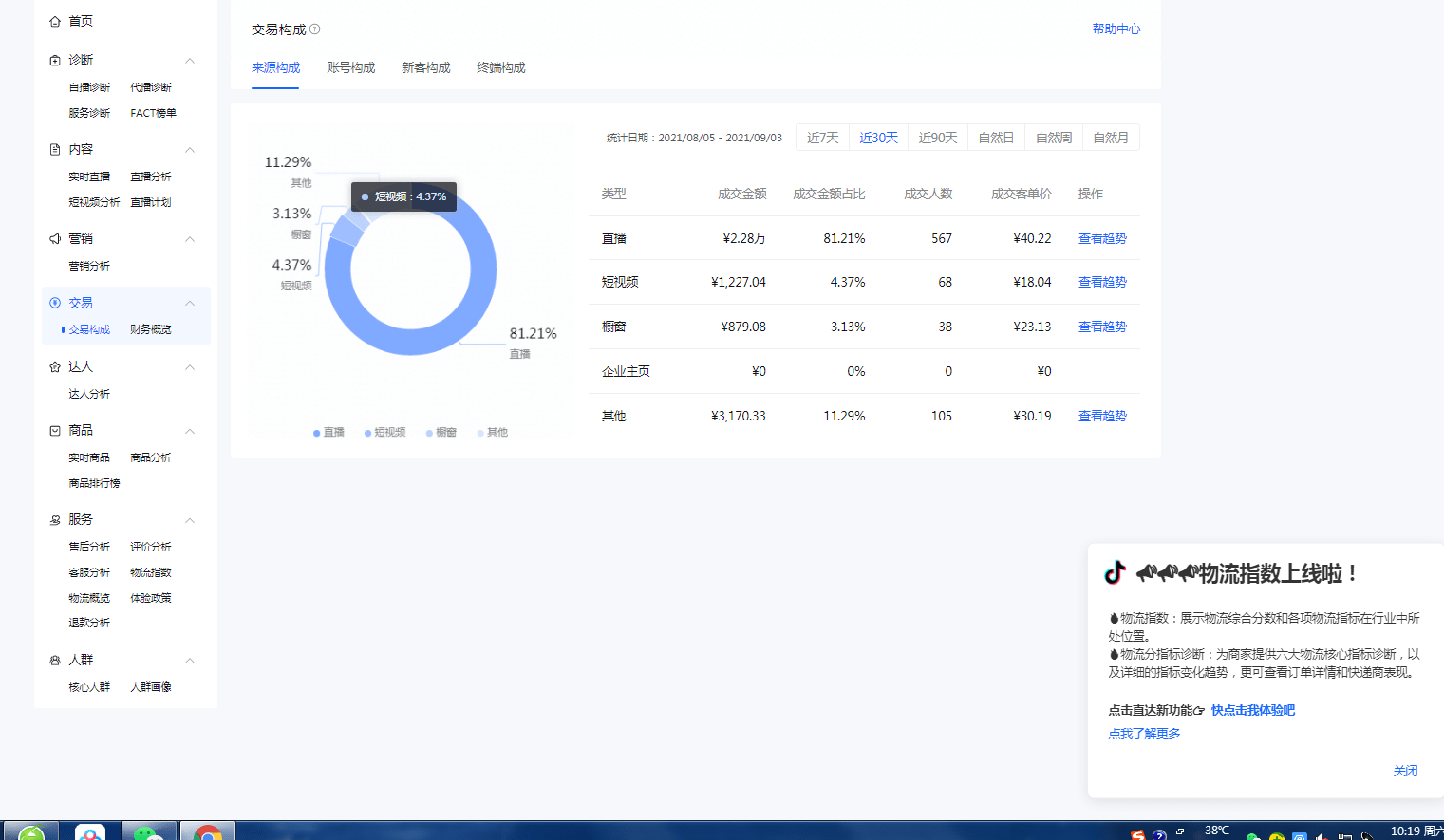Click the 点我了解更多 link in popup
This screenshot has width=1444, height=840.
click(x=1144, y=734)
